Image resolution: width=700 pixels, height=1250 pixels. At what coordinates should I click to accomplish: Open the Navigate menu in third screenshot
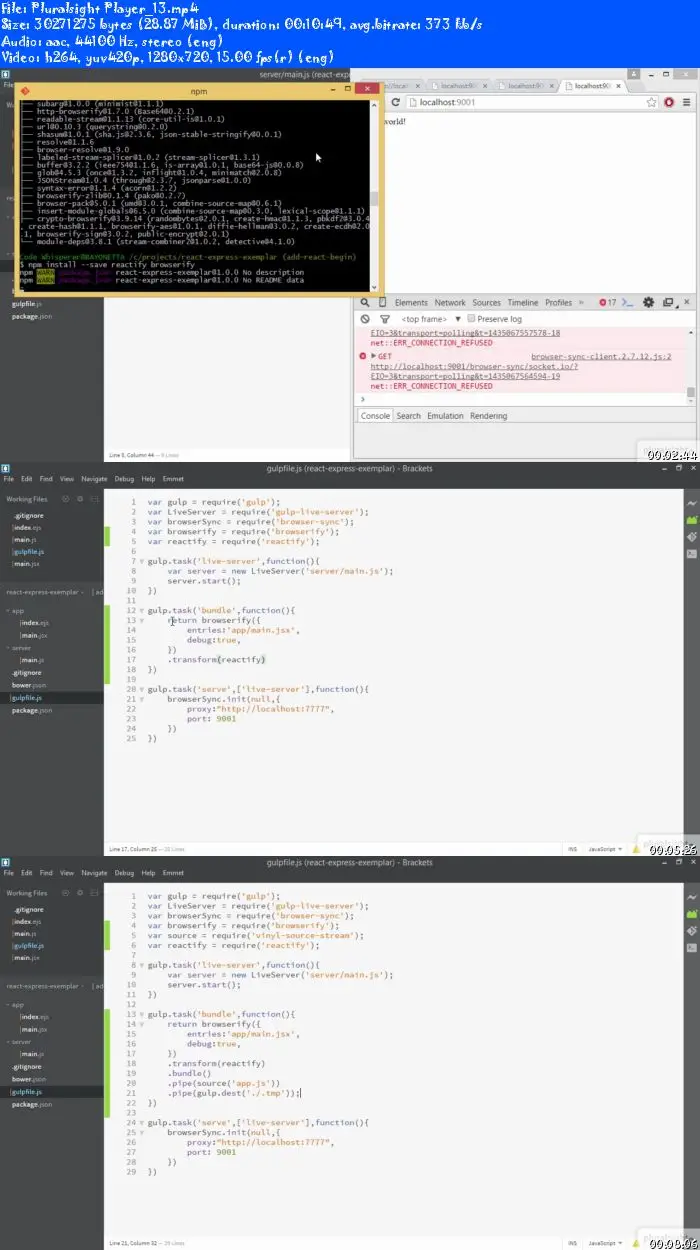pos(94,873)
